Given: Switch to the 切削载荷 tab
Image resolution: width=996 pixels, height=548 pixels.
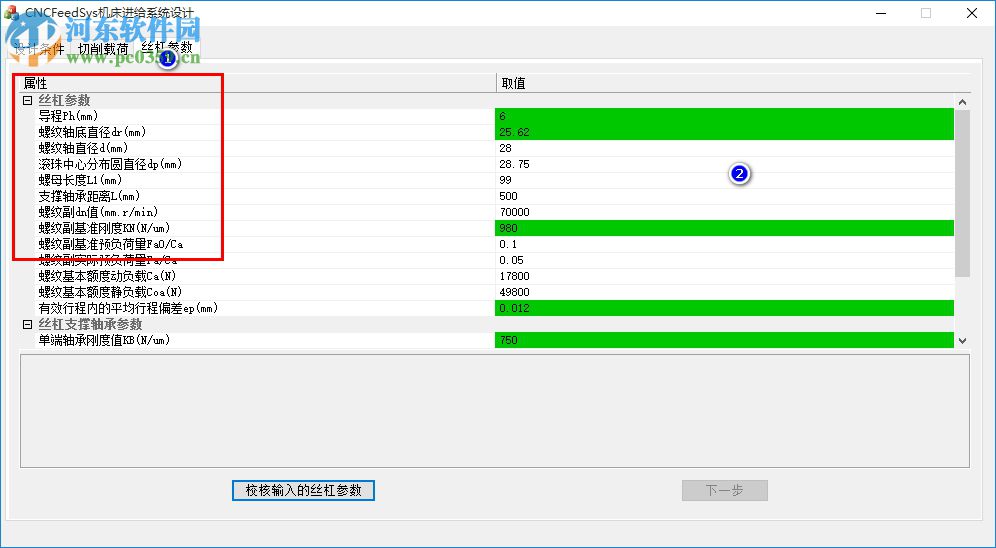Looking at the screenshot, I should click(103, 49).
